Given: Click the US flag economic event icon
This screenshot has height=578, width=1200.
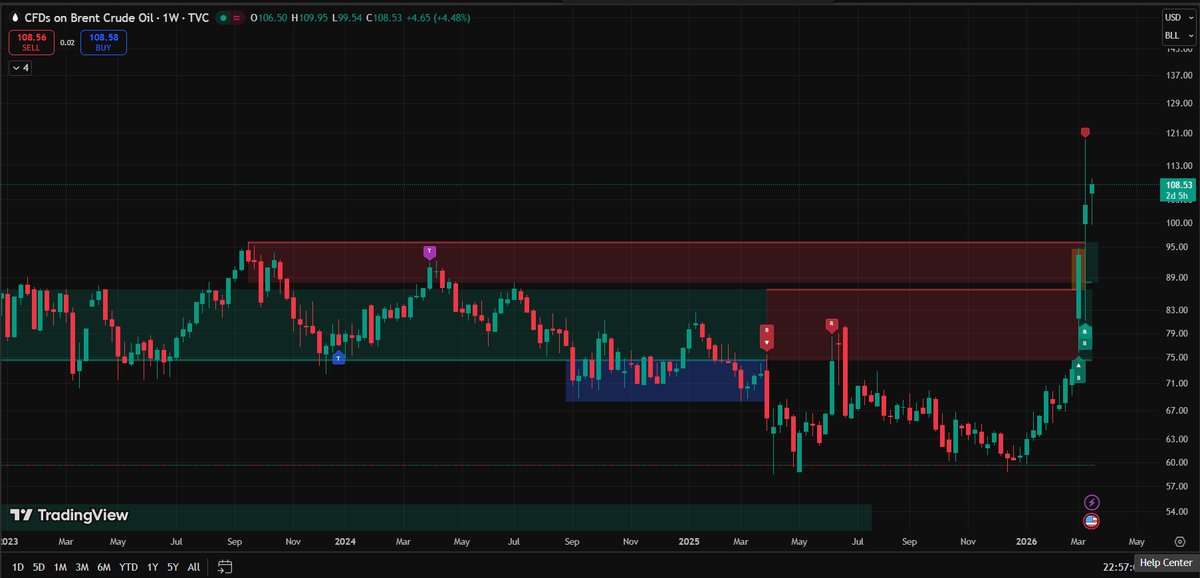Looking at the screenshot, I should [1092, 520].
